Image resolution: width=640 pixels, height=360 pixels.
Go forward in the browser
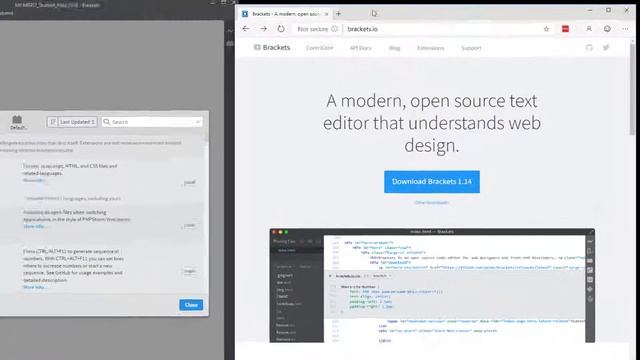[264, 29]
